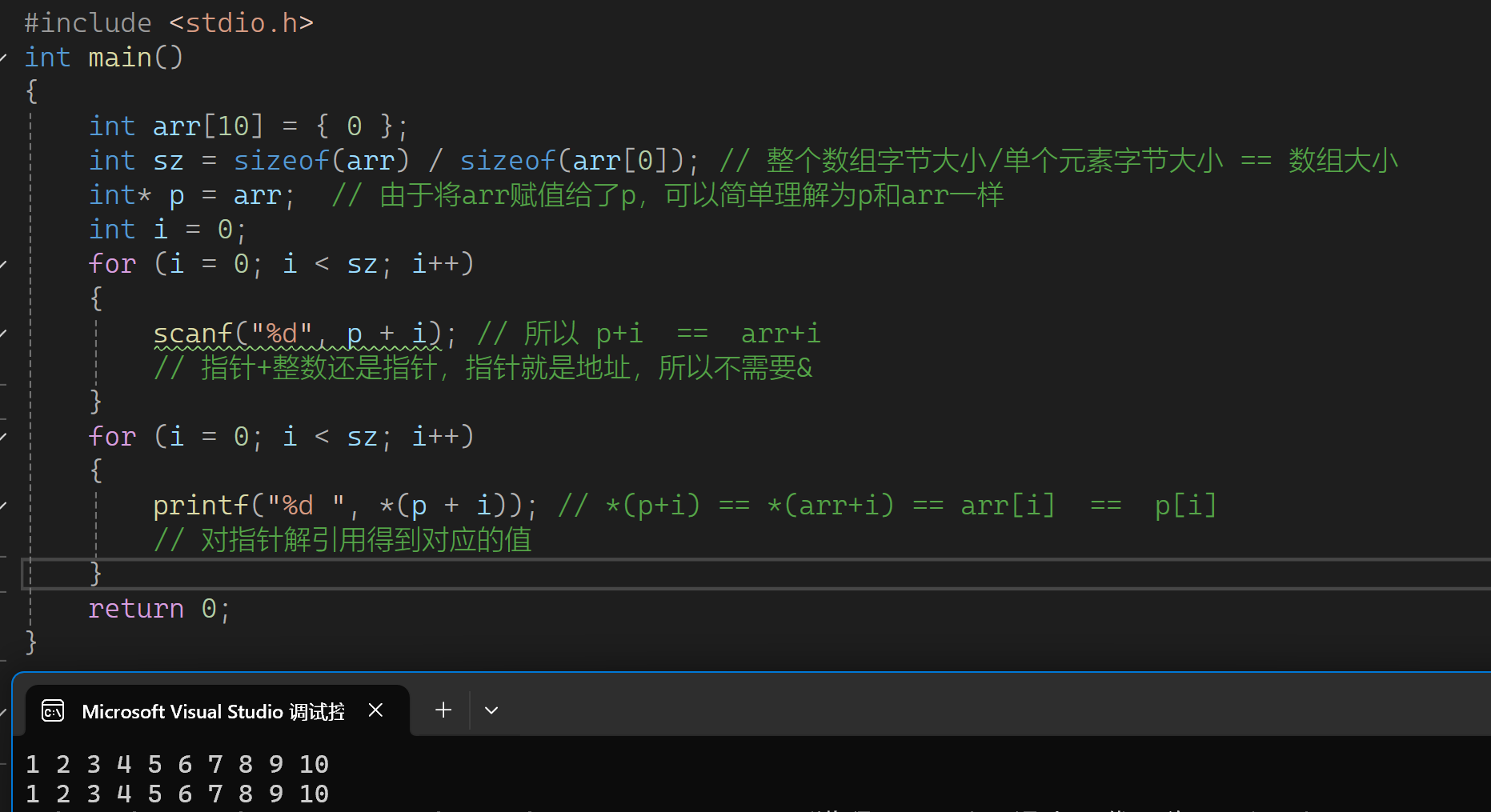Select the Microsoft Visual Studio 调试控 tab
The height and width of the screenshot is (812, 1491).
[x=212, y=710]
